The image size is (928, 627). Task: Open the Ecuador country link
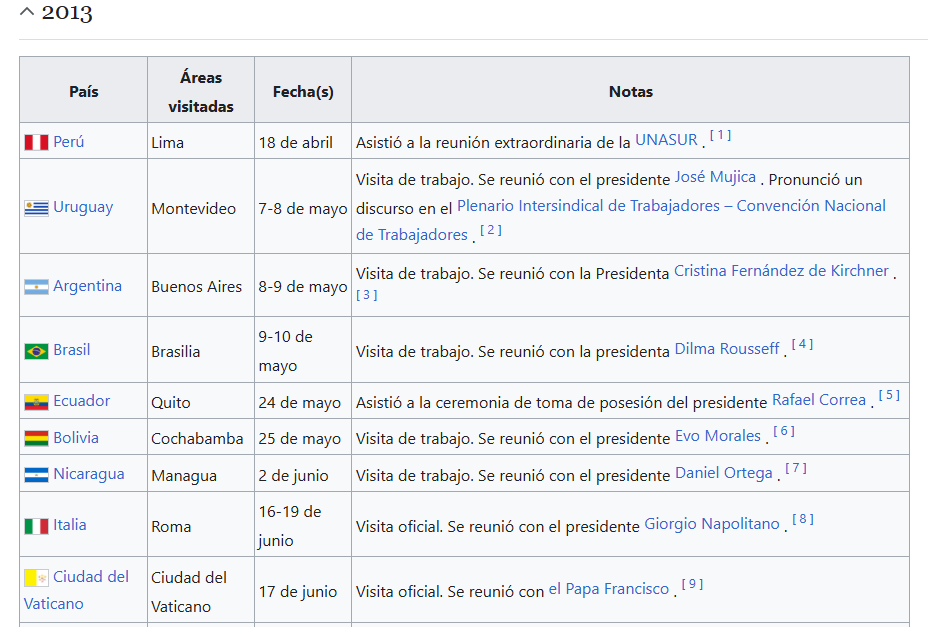click(x=82, y=401)
